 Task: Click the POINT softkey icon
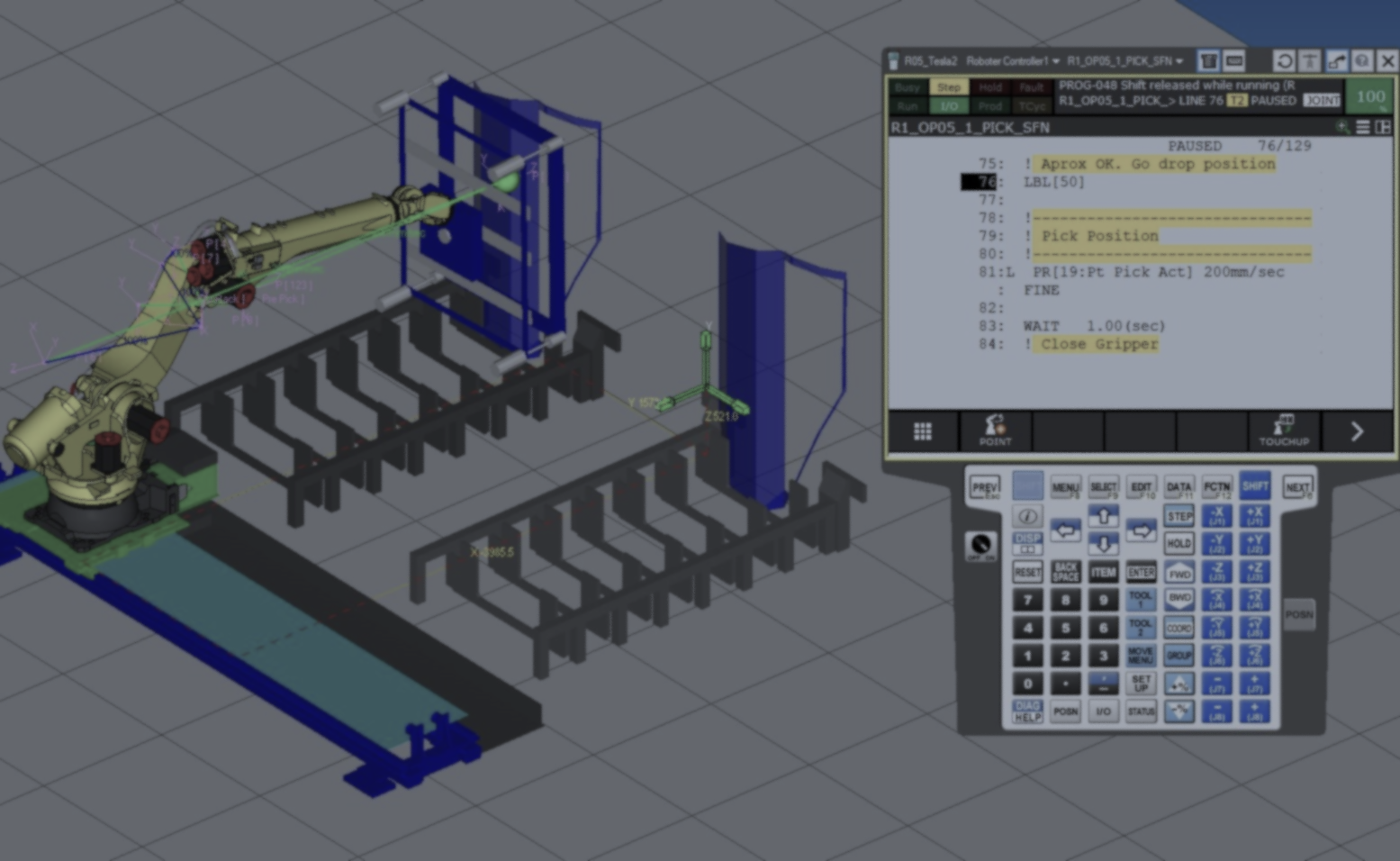(x=995, y=430)
